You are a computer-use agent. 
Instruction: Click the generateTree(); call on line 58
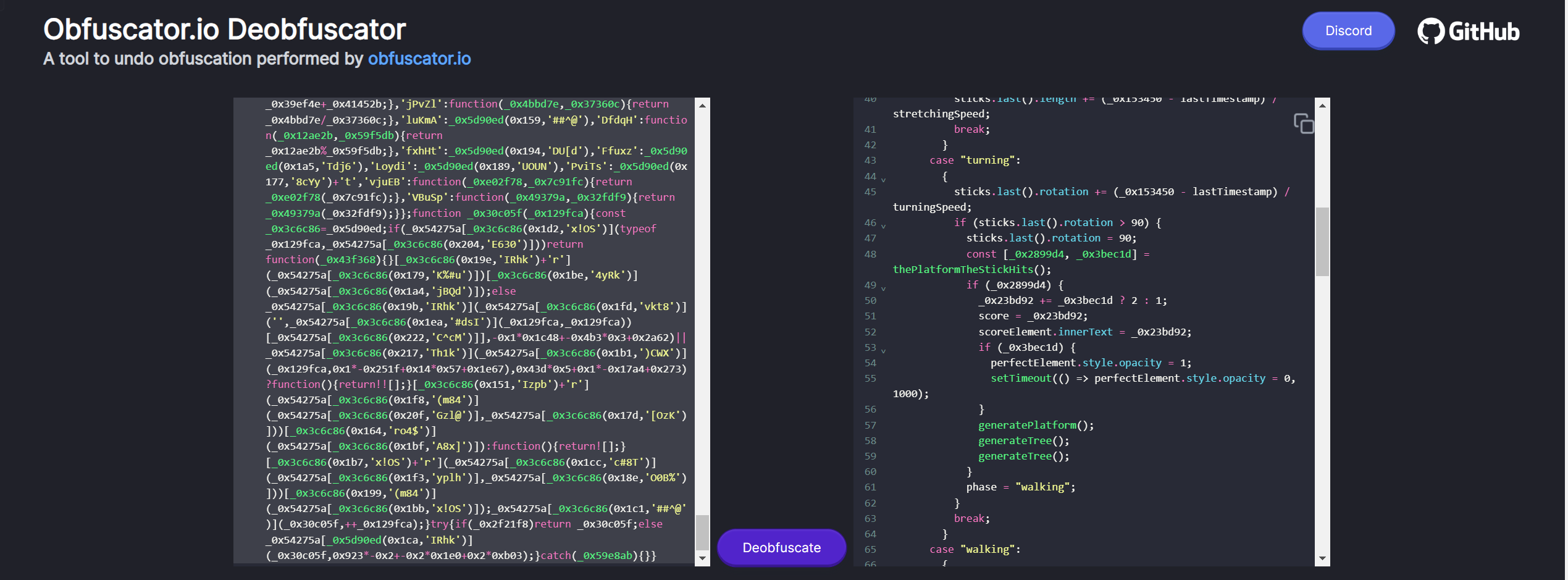coord(1024,440)
